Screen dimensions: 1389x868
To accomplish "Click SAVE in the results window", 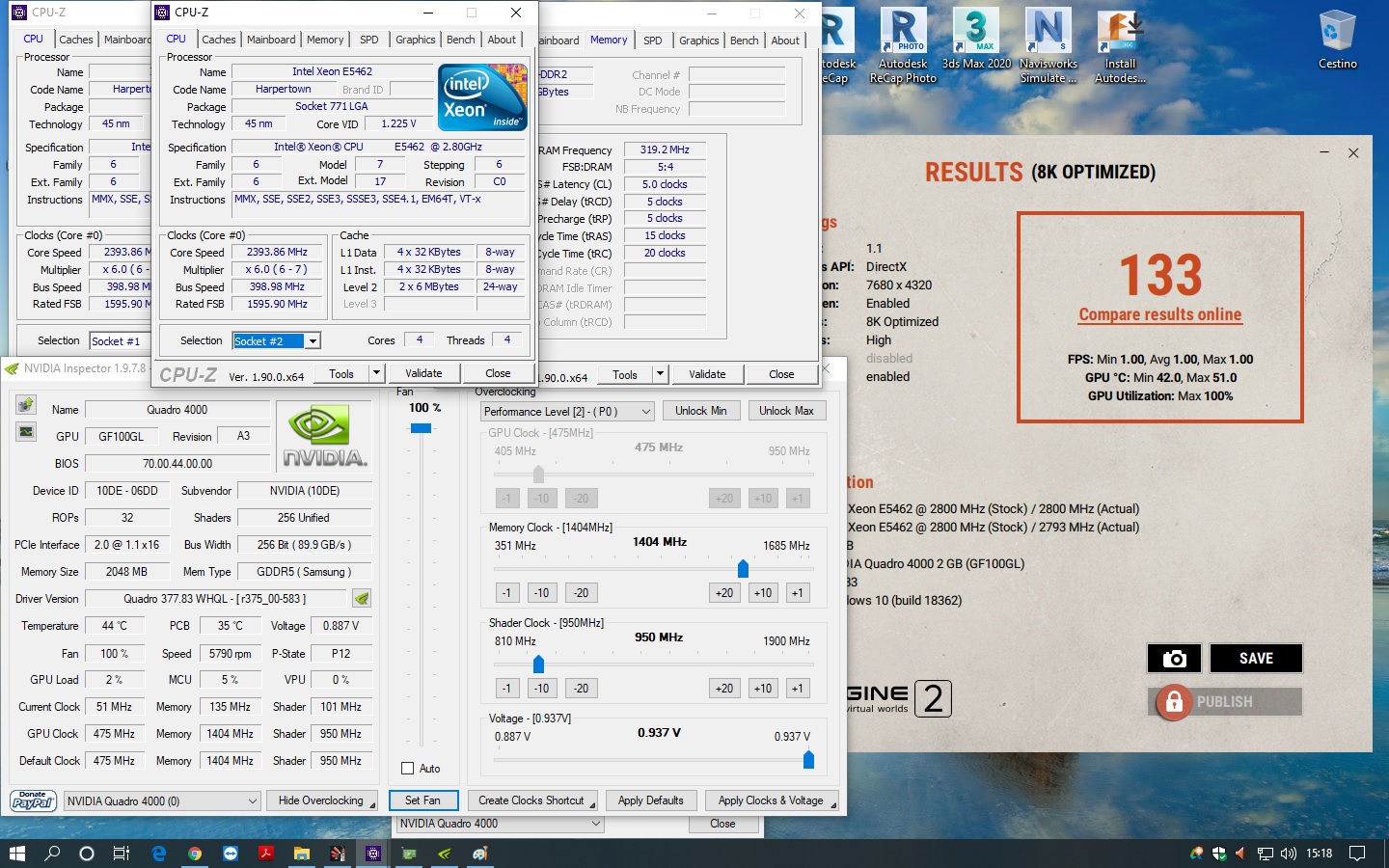I will (1256, 659).
